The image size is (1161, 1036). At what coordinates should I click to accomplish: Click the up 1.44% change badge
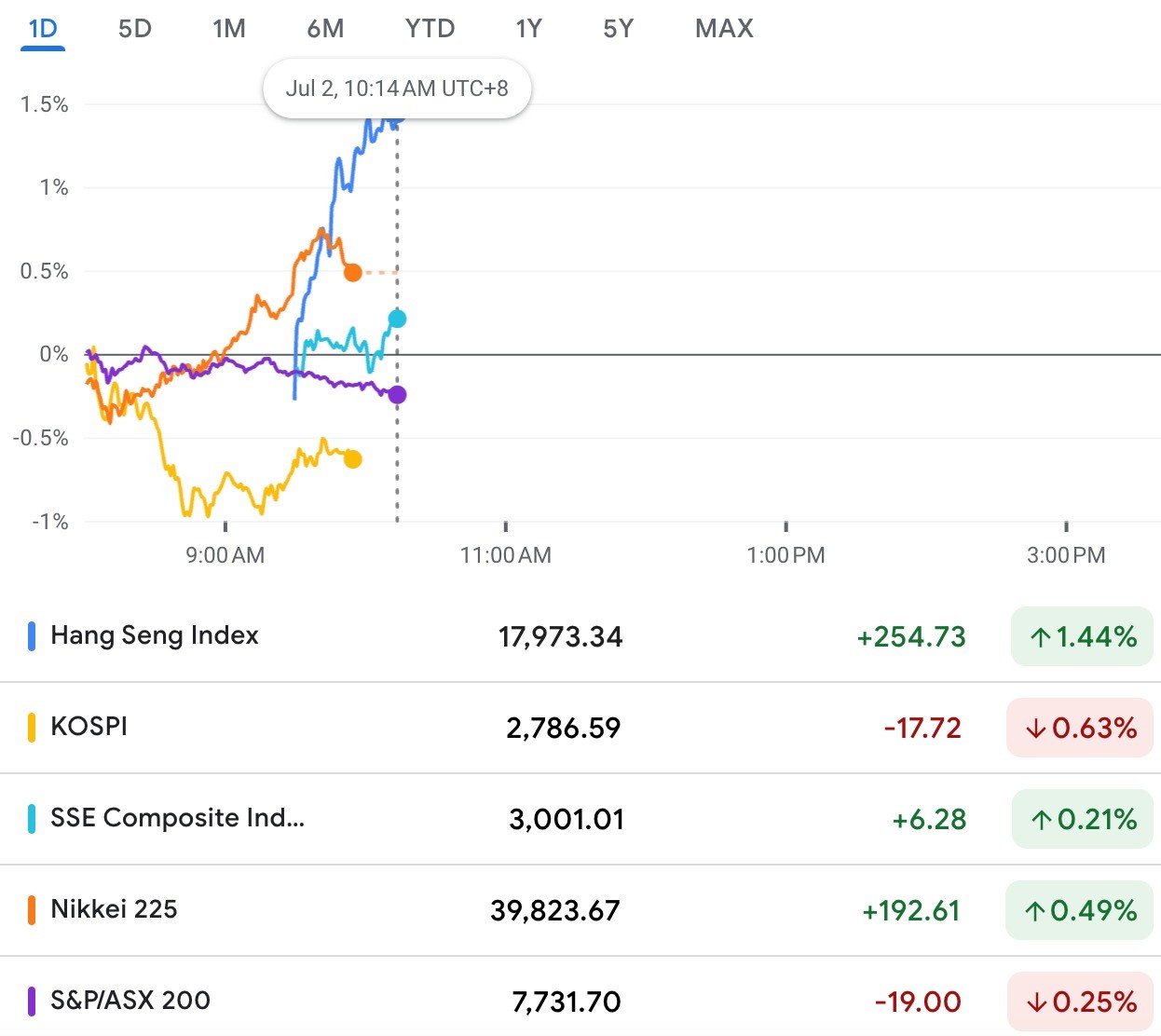[x=1082, y=637]
